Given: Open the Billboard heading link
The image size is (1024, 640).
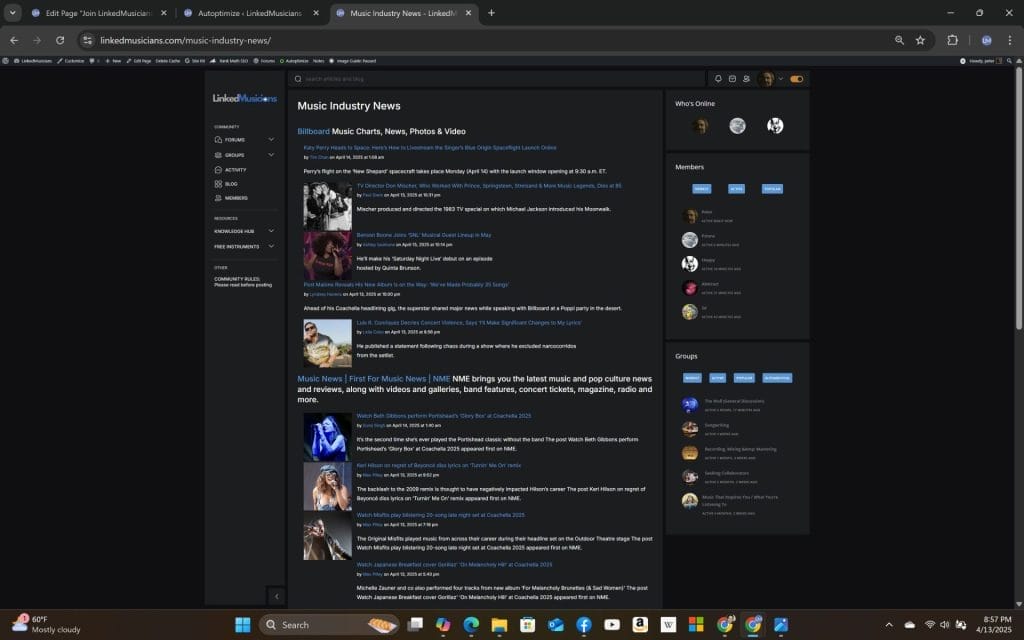Looking at the screenshot, I should [x=313, y=131].
